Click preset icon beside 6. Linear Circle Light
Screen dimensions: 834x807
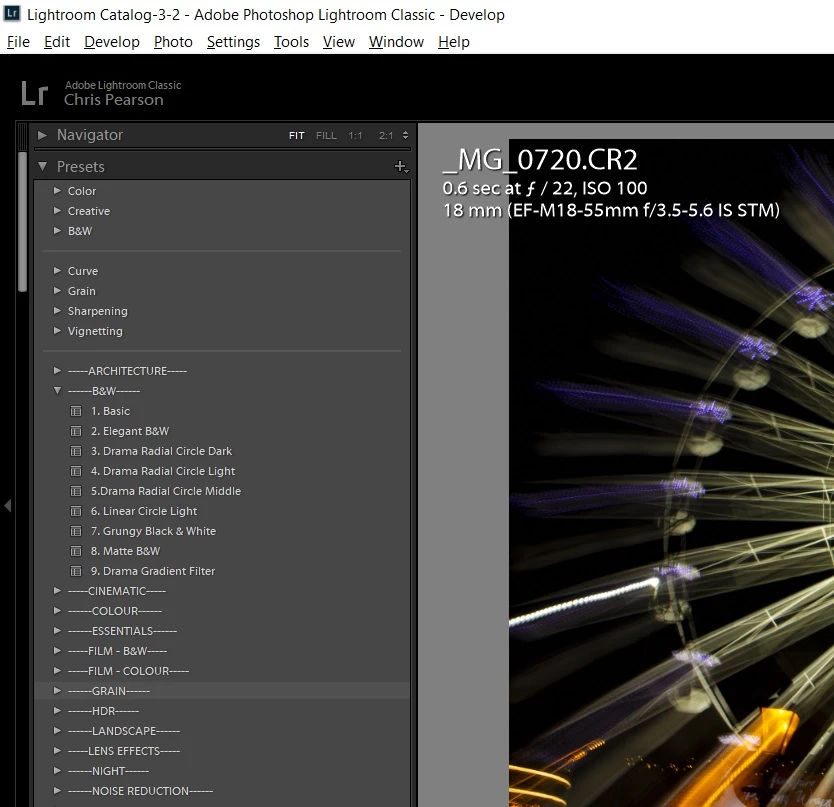[x=76, y=511]
